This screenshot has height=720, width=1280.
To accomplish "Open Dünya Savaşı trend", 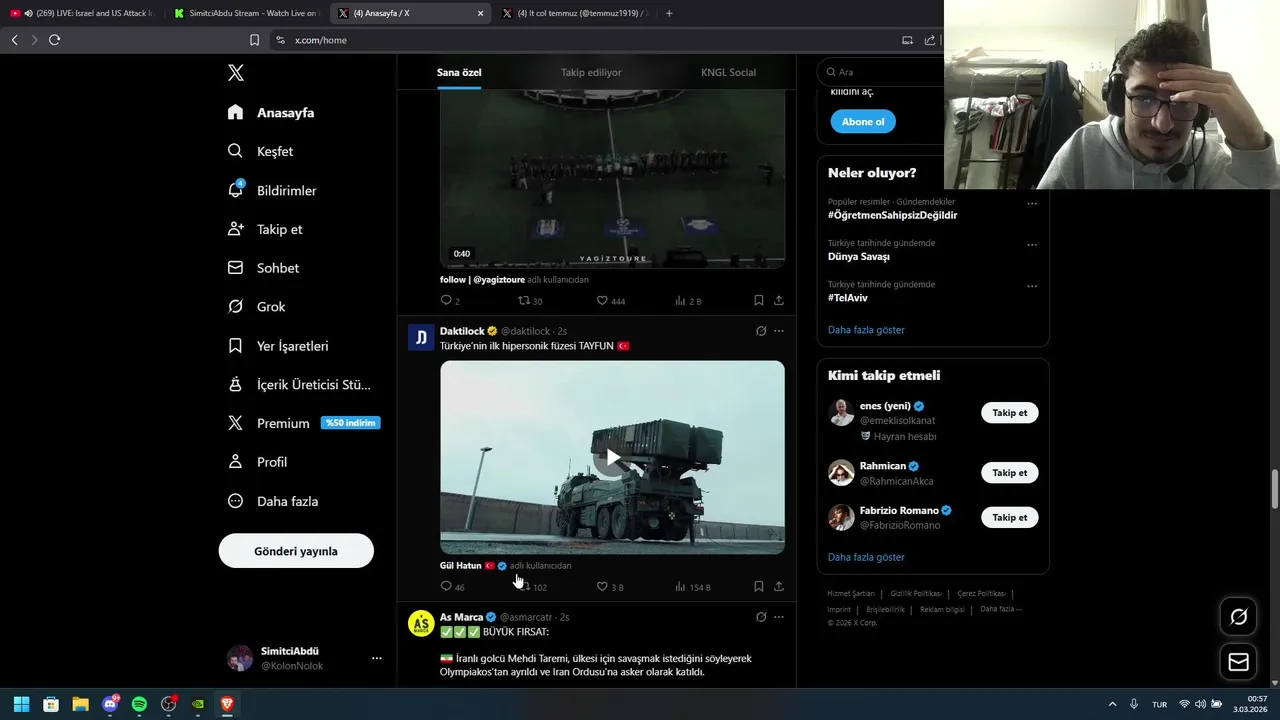I will click(x=859, y=257).
